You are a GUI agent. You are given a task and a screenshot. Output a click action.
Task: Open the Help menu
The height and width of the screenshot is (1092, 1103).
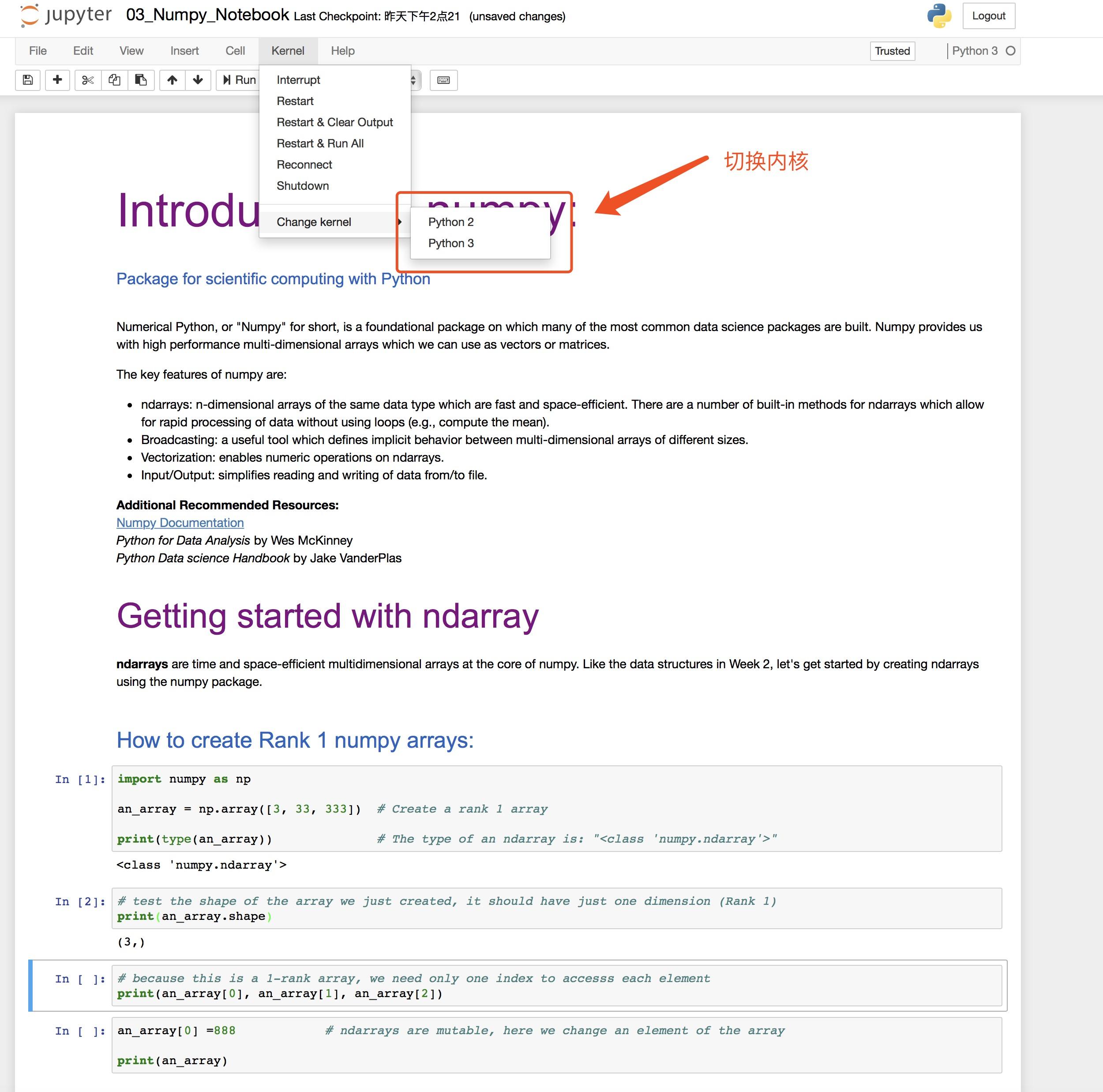342,51
